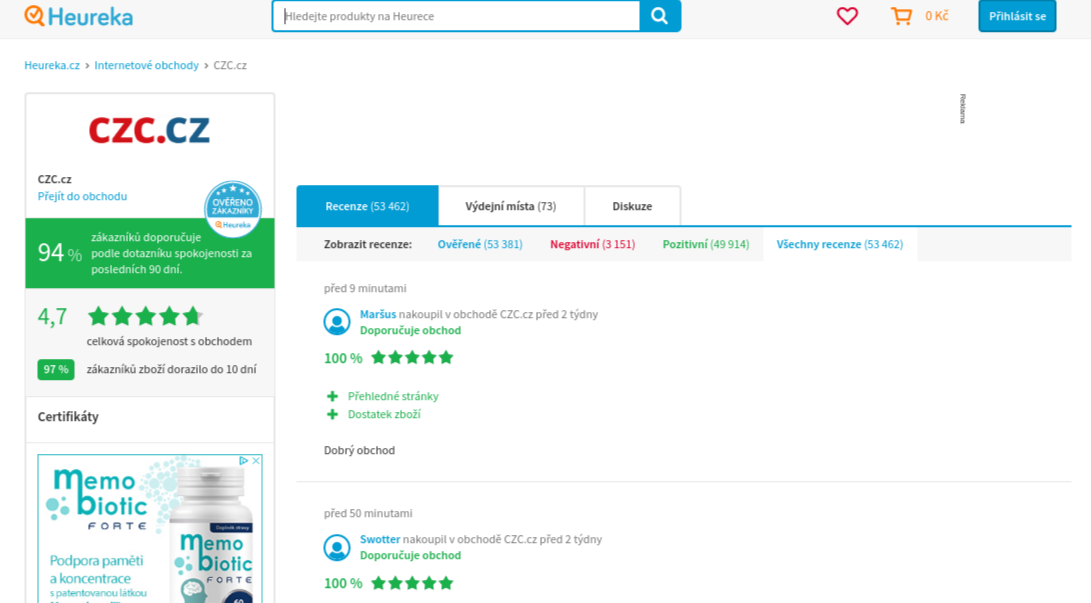Click the magnifier search button
This screenshot has width=1091, height=603.
(x=660, y=16)
